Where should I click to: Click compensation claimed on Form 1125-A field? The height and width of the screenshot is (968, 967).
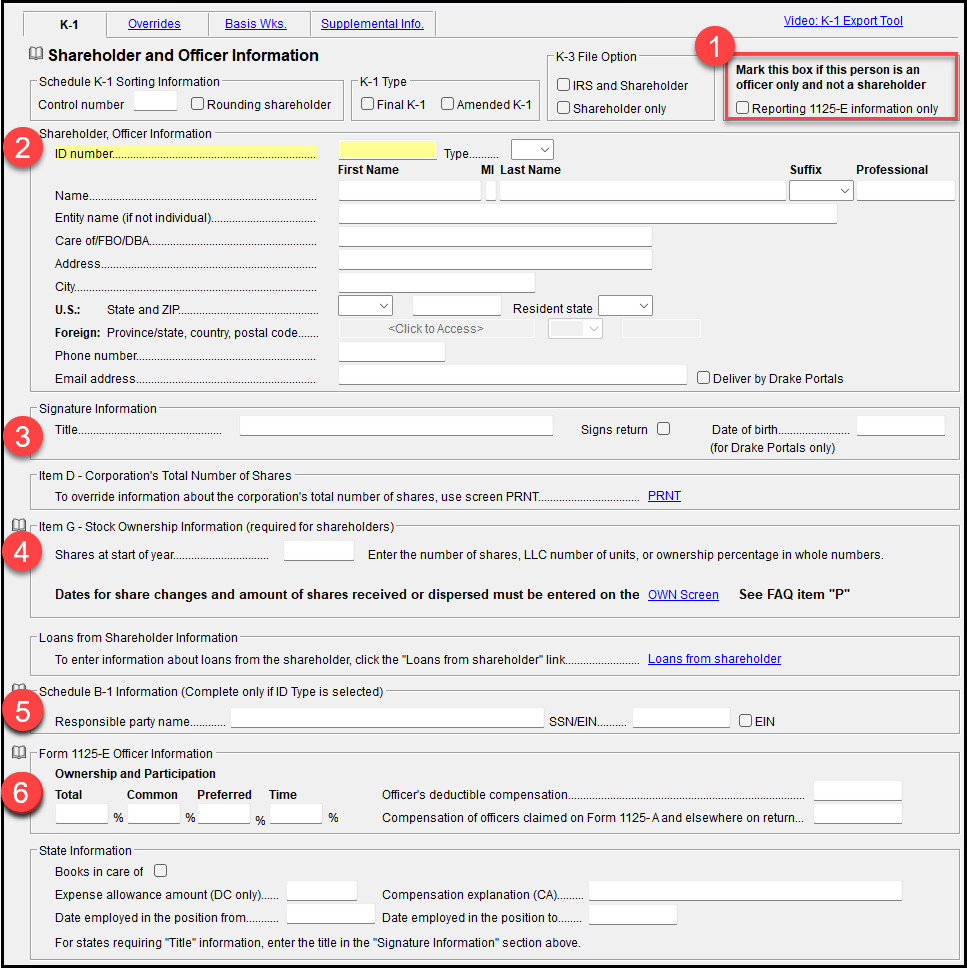858,814
